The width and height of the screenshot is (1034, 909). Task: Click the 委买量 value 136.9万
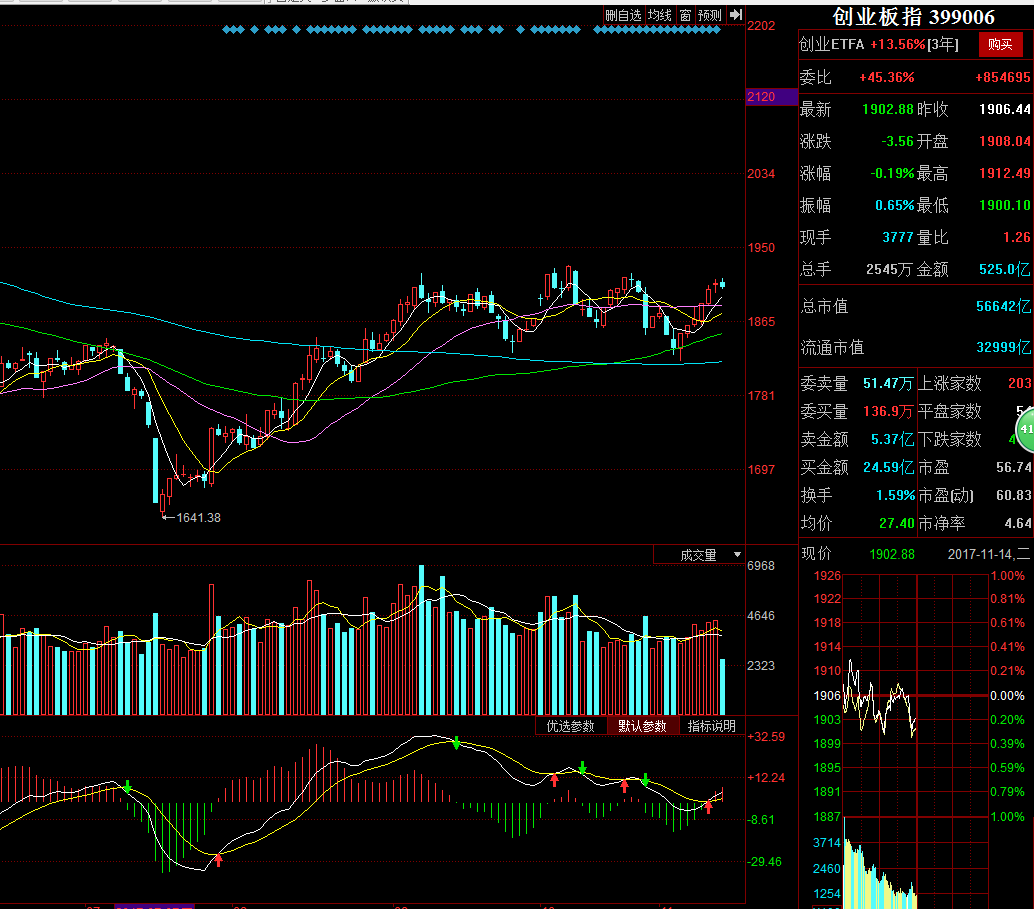coord(888,412)
